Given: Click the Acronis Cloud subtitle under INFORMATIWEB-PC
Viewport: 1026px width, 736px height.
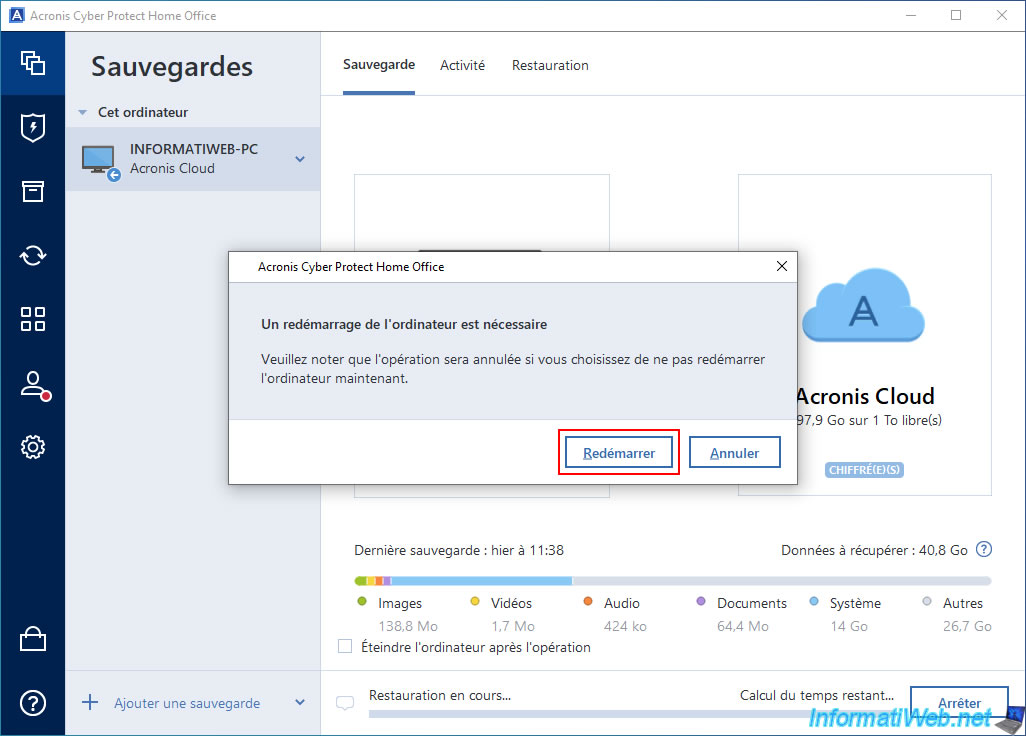Looking at the screenshot, I should tap(172, 168).
